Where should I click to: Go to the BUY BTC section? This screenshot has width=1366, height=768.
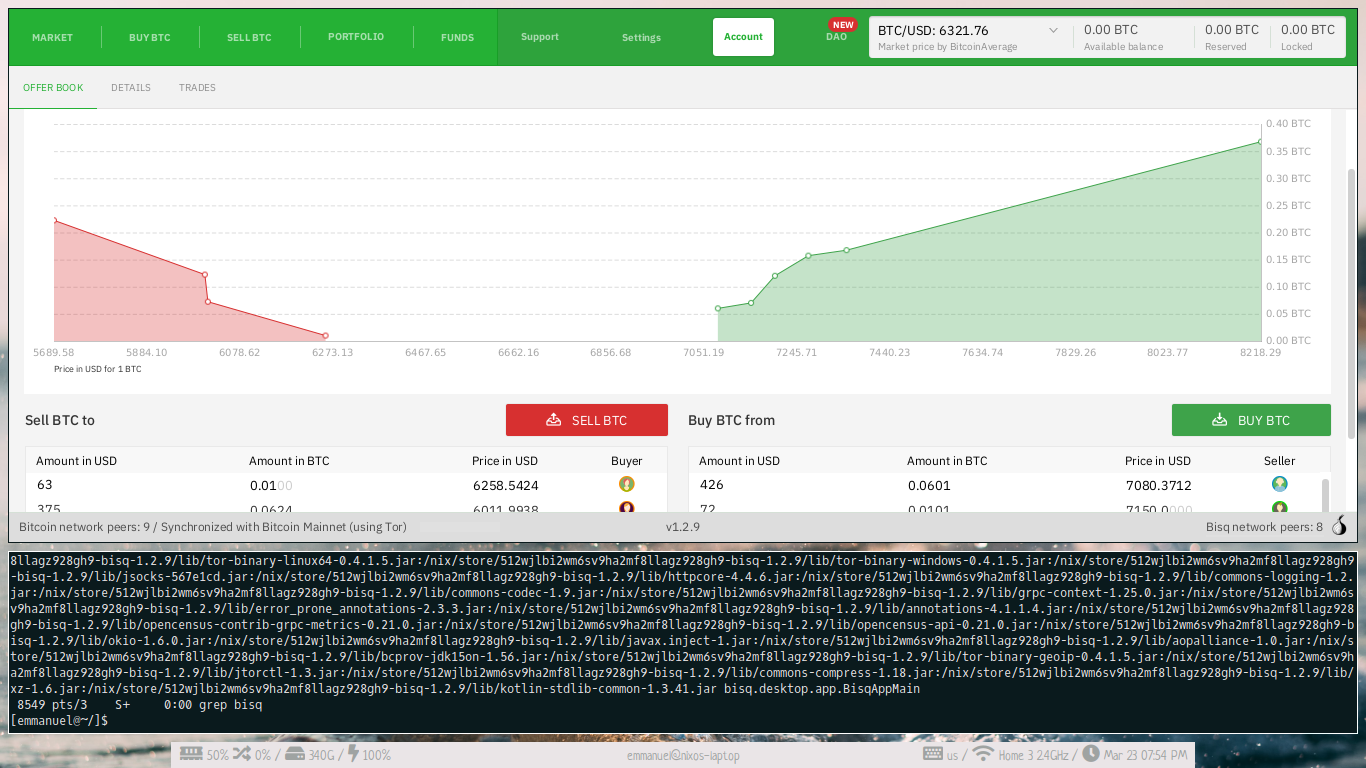pyautogui.click(x=150, y=37)
